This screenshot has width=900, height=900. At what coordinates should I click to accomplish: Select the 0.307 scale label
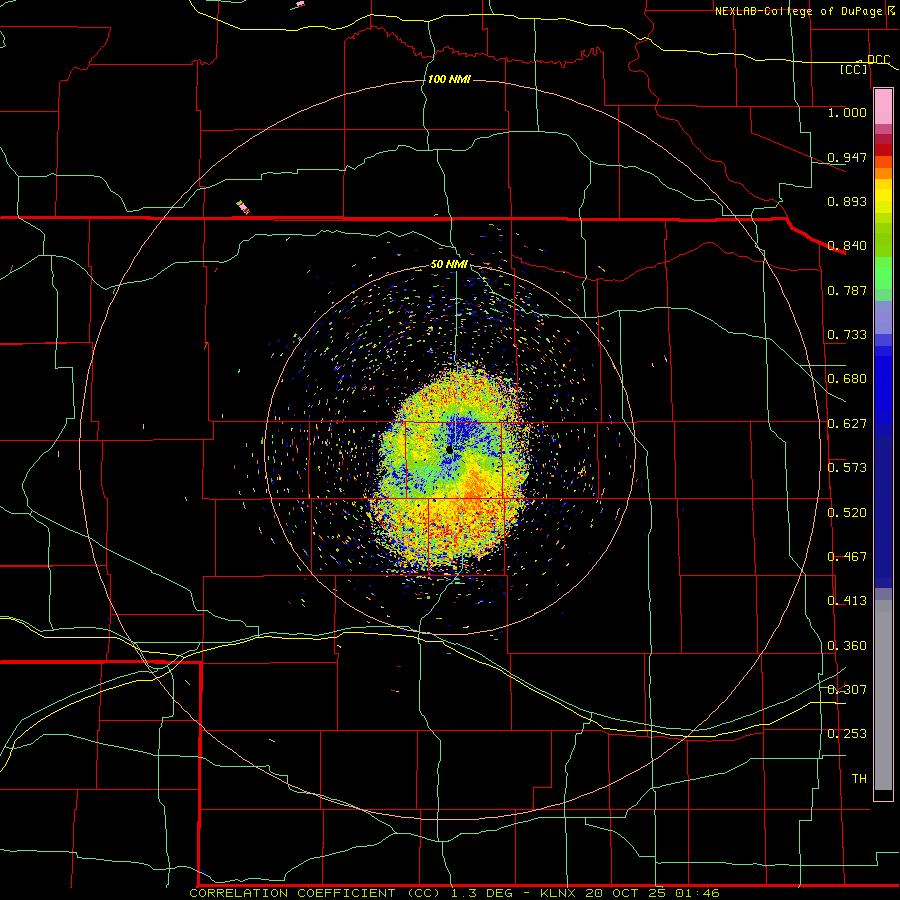pyautogui.click(x=847, y=690)
